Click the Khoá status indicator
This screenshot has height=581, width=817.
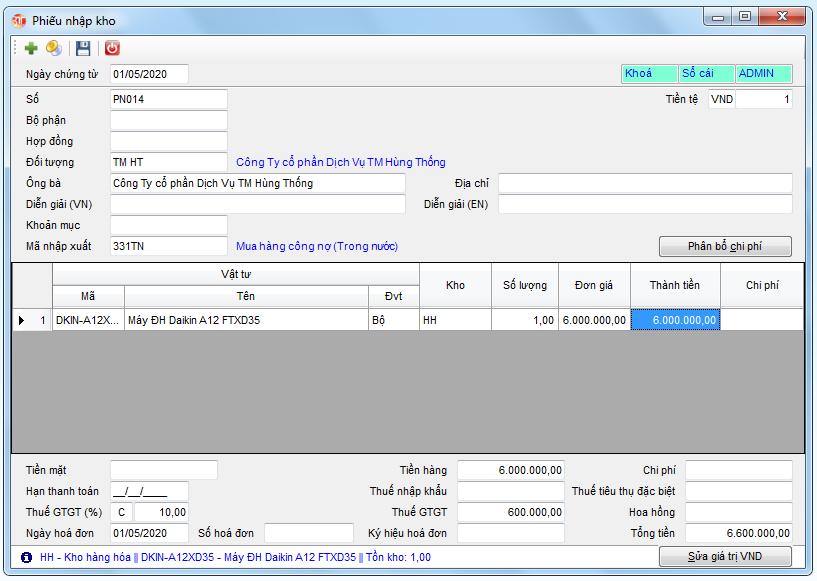point(648,74)
